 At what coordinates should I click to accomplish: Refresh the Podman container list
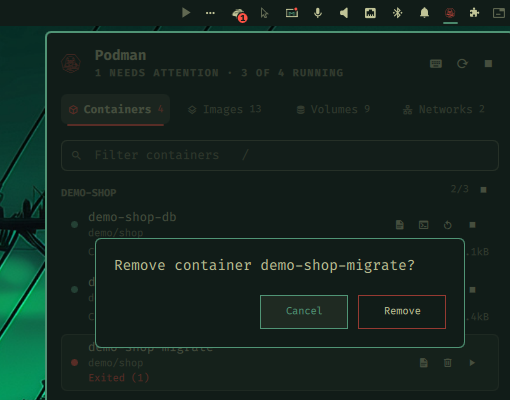462,63
